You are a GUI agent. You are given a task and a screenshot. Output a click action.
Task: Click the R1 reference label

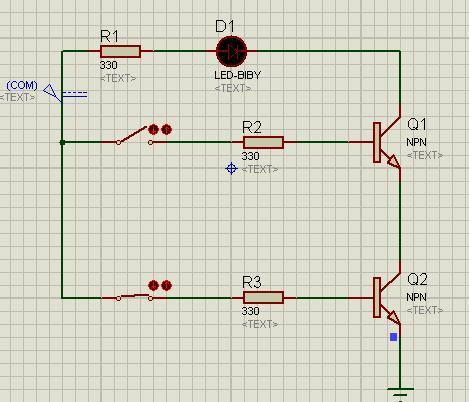109,36
